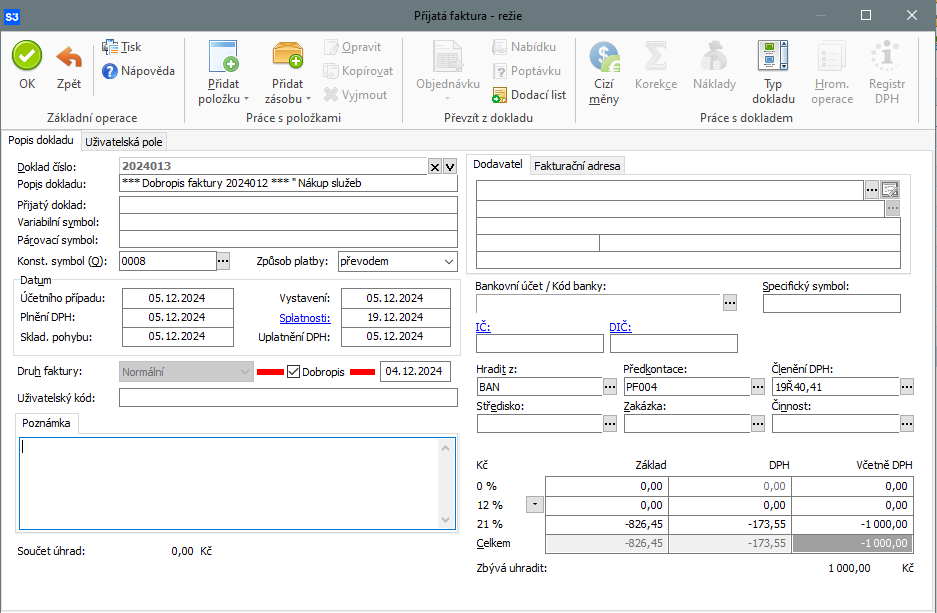Screen dimensions: 937x613
Task: Open the Konst. symbol lookup button
Action: click(x=223, y=261)
